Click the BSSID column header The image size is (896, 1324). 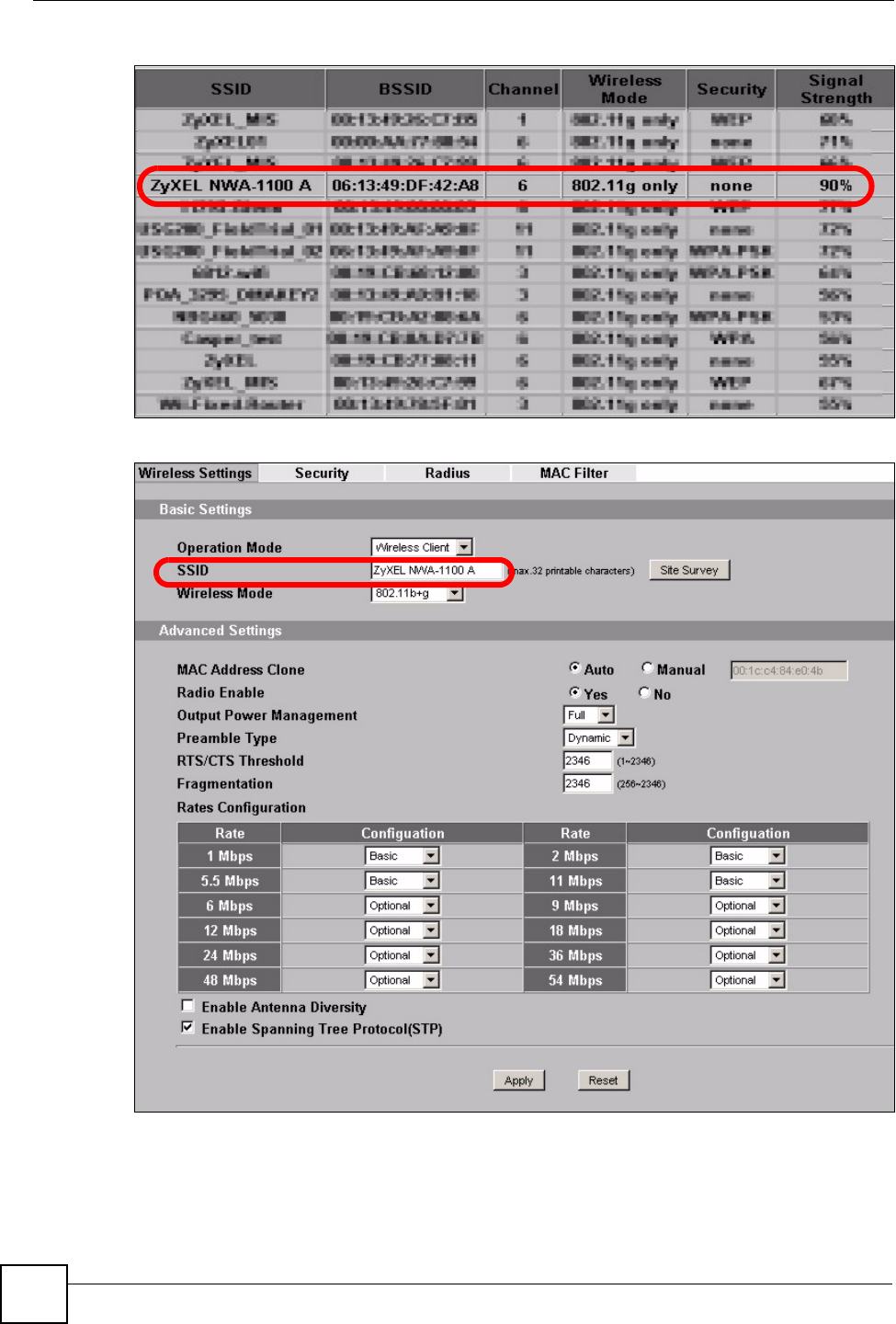[x=405, y=89]
